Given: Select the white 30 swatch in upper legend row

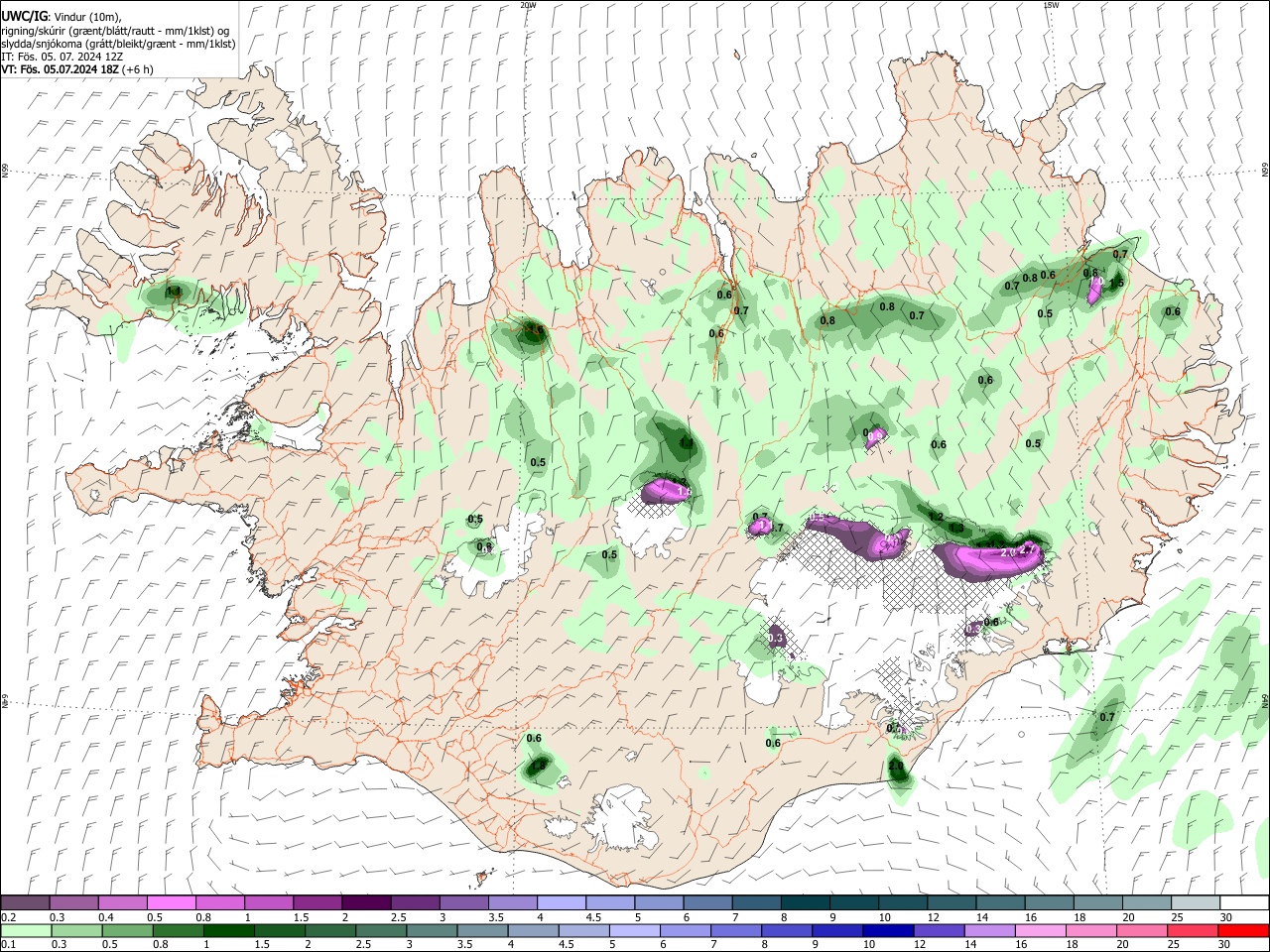Looking at the screenshot, I should [x=1244, y=903].
